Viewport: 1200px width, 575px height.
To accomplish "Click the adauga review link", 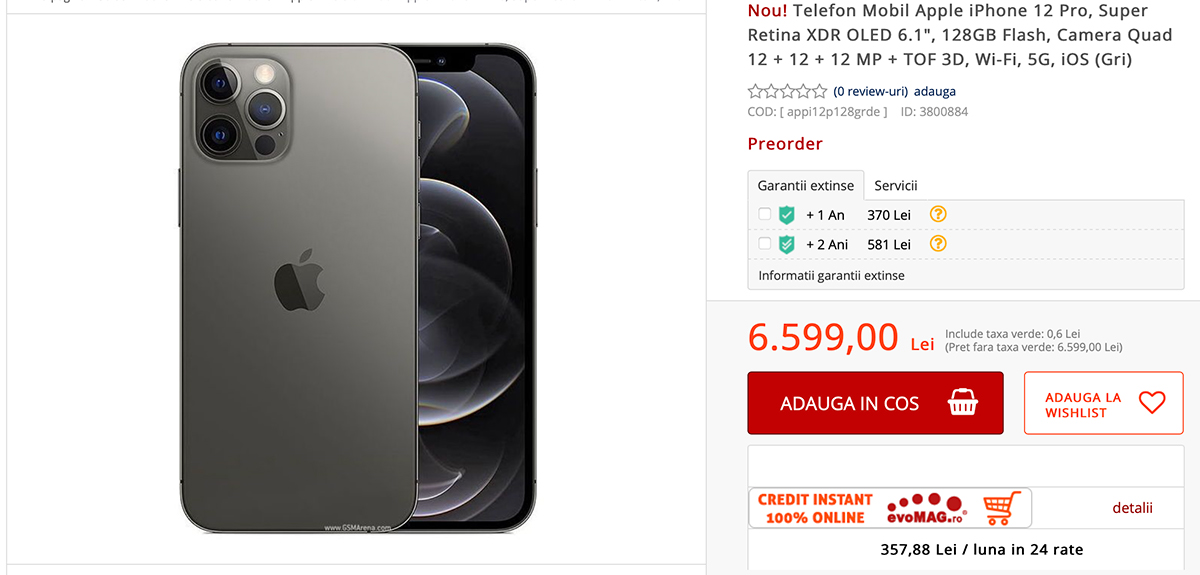I will (x=935, y=91).
